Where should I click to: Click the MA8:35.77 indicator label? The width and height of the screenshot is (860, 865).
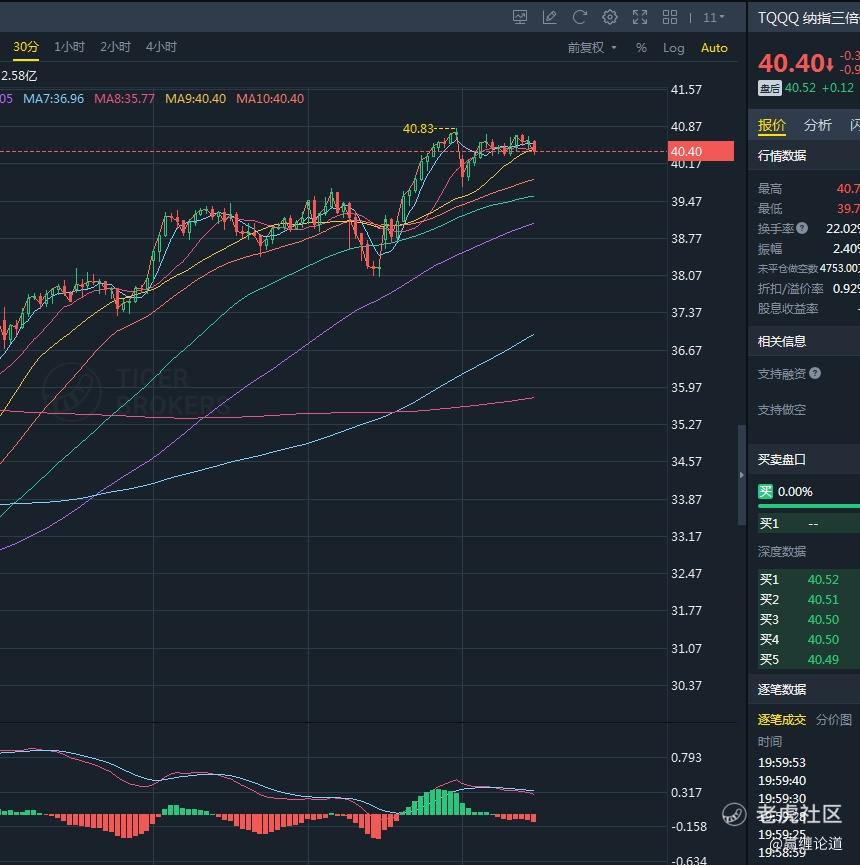tap(124, 99)
